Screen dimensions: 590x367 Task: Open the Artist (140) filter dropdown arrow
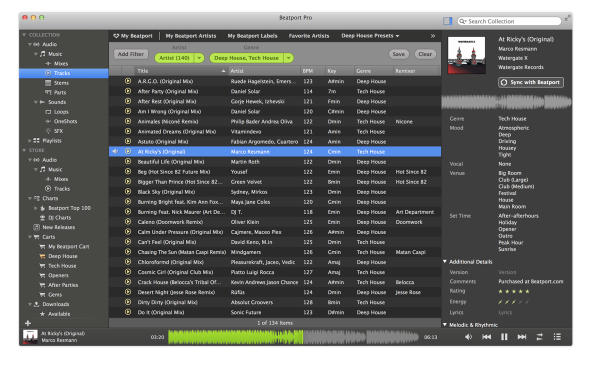(199, 58)
